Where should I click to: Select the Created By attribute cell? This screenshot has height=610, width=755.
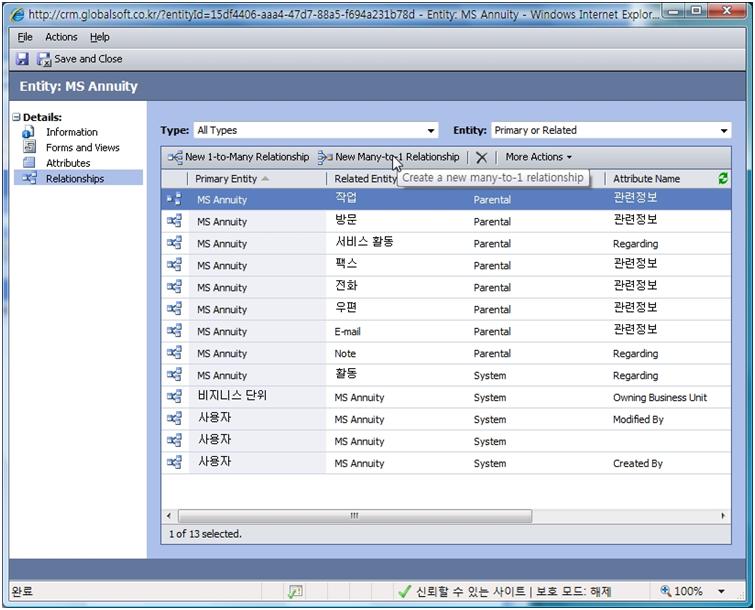(638, 463)
